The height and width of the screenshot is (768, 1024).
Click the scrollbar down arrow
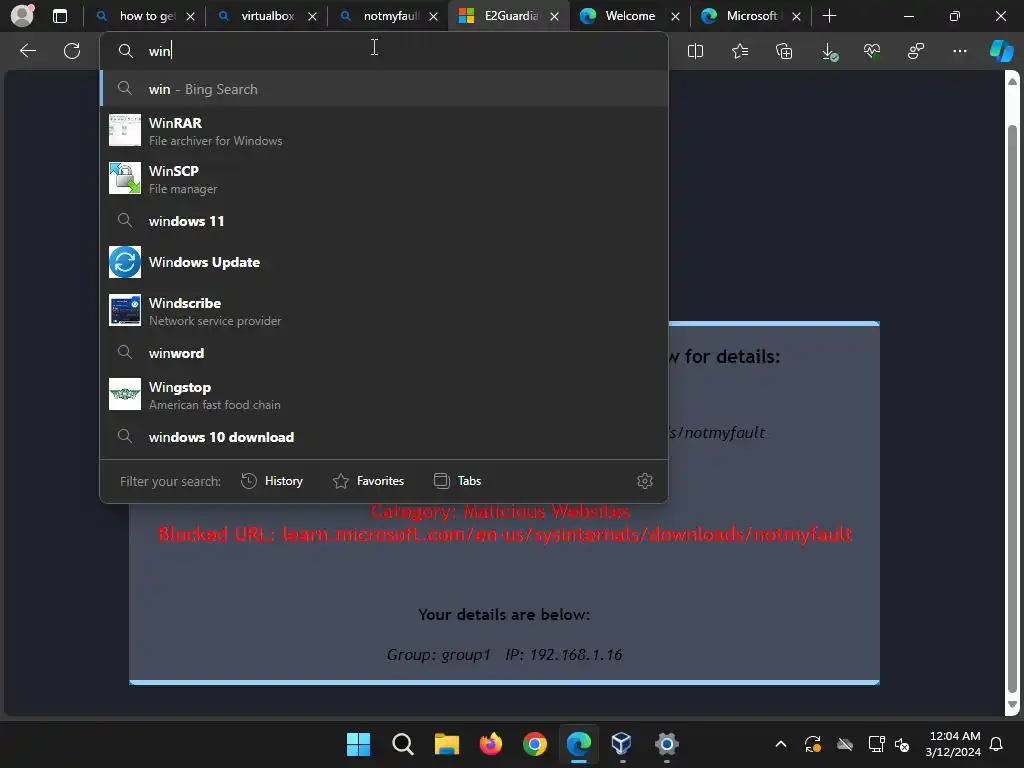coord(1012,705)
